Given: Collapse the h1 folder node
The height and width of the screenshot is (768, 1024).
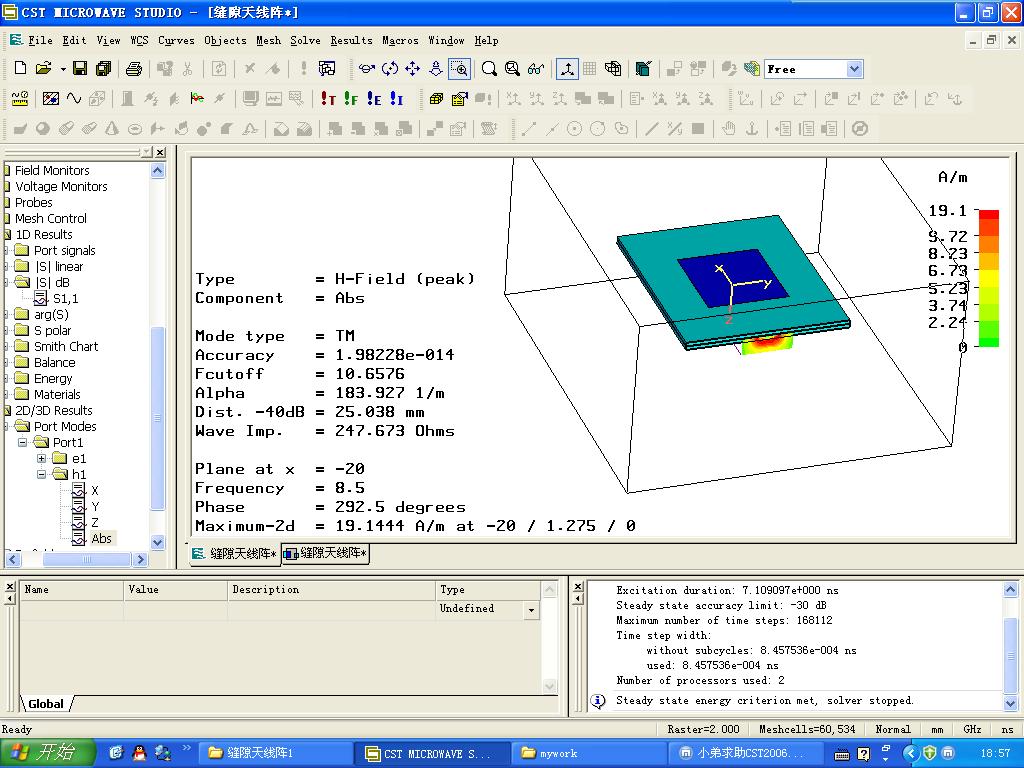Looking at the screenshot, I should tap(41, 474).
